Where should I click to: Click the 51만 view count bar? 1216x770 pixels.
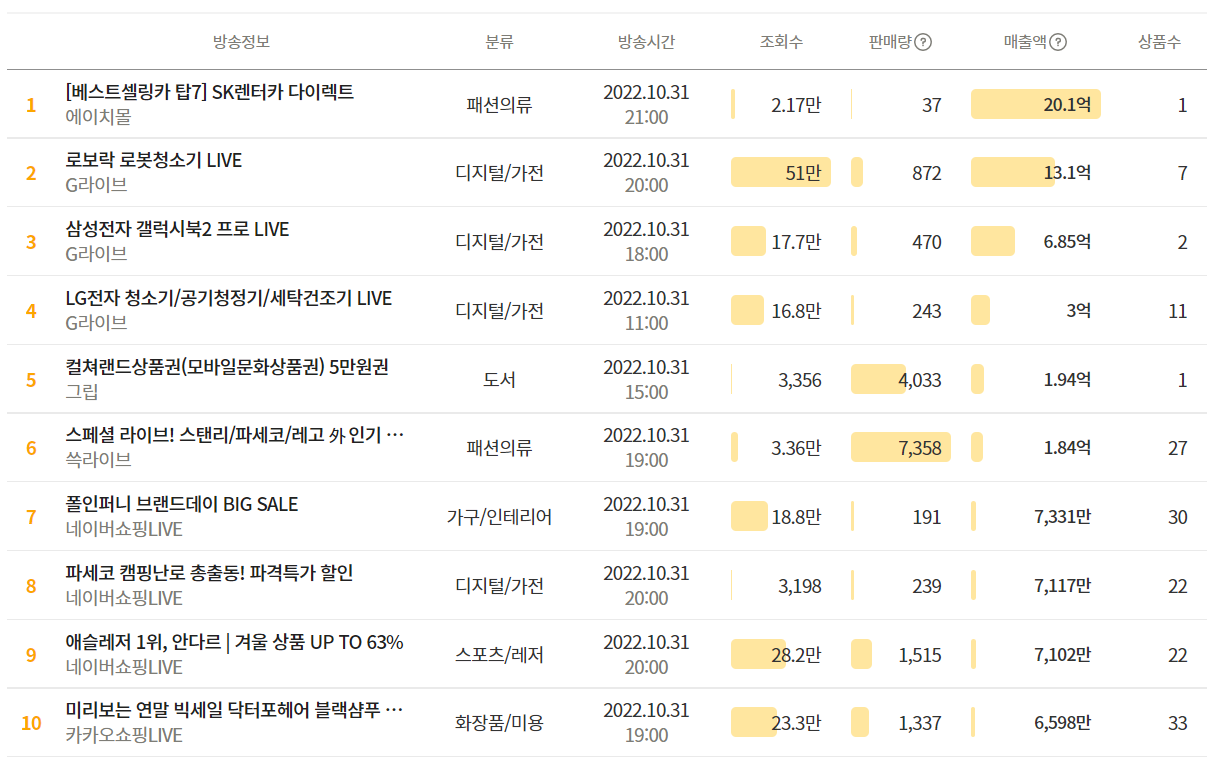click(x=781, y=172)
